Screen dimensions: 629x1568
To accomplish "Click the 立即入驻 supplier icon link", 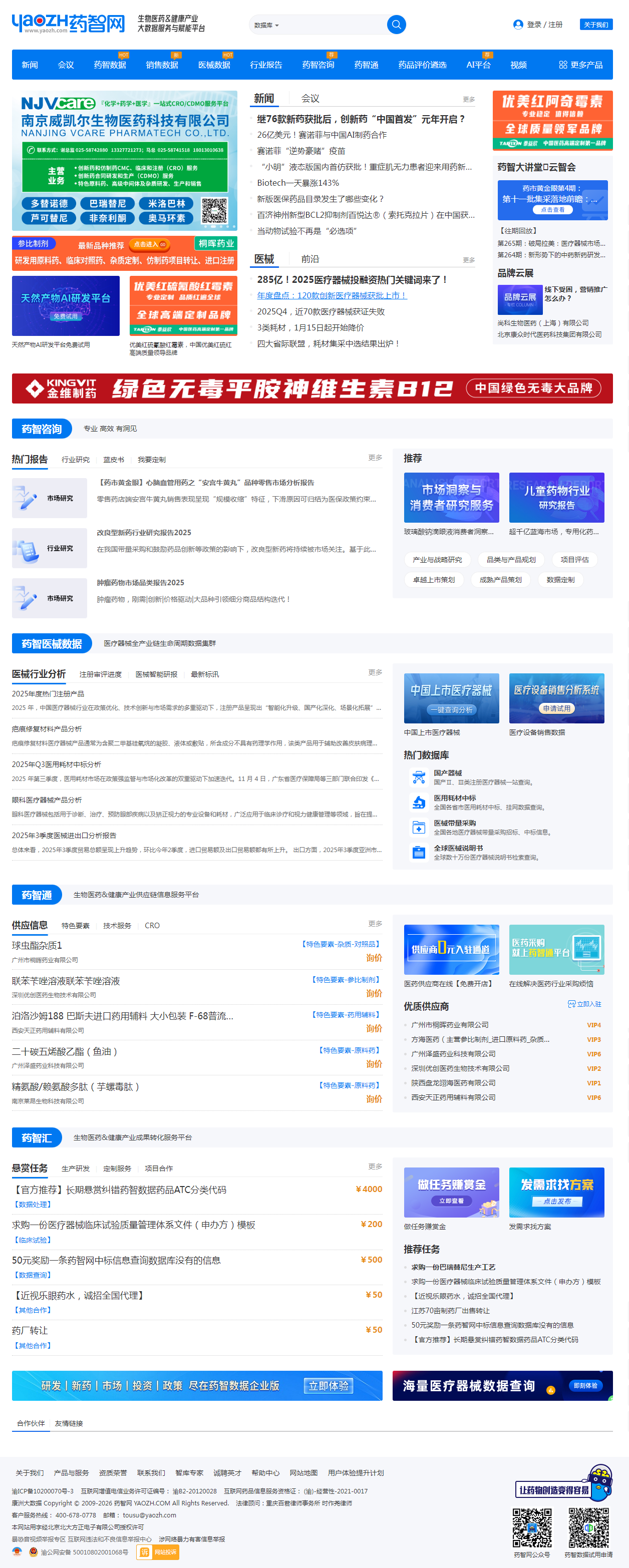I will click(x=584, y=1004).
